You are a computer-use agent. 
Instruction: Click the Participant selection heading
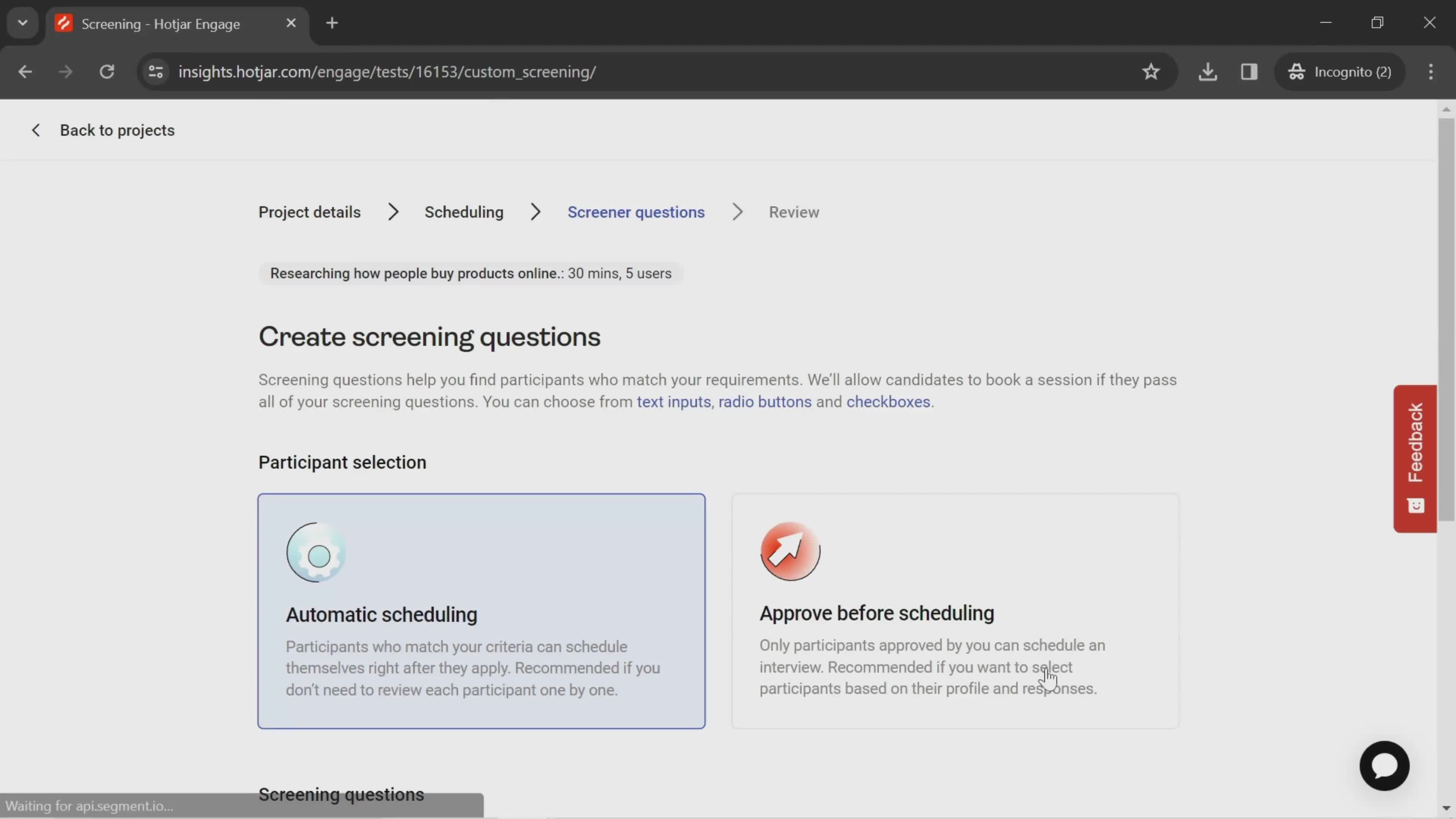(x=342, y=463)
